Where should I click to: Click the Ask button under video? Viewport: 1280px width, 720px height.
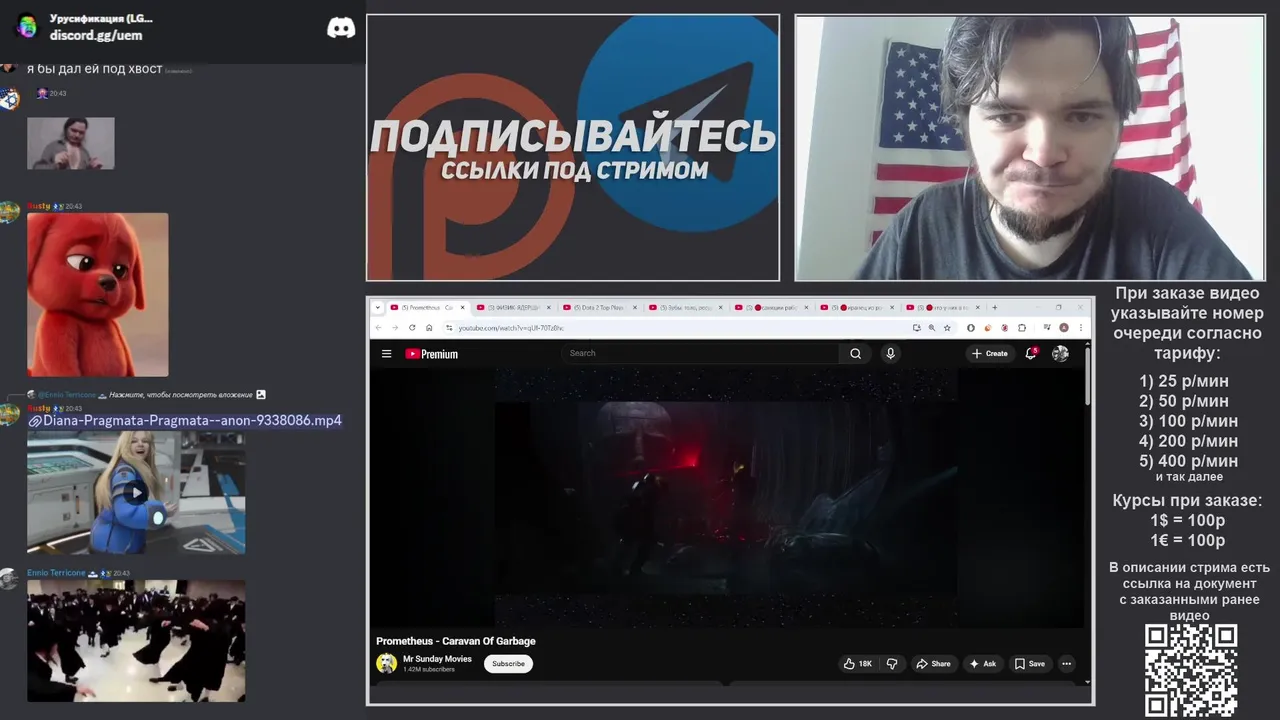point(982,664)
